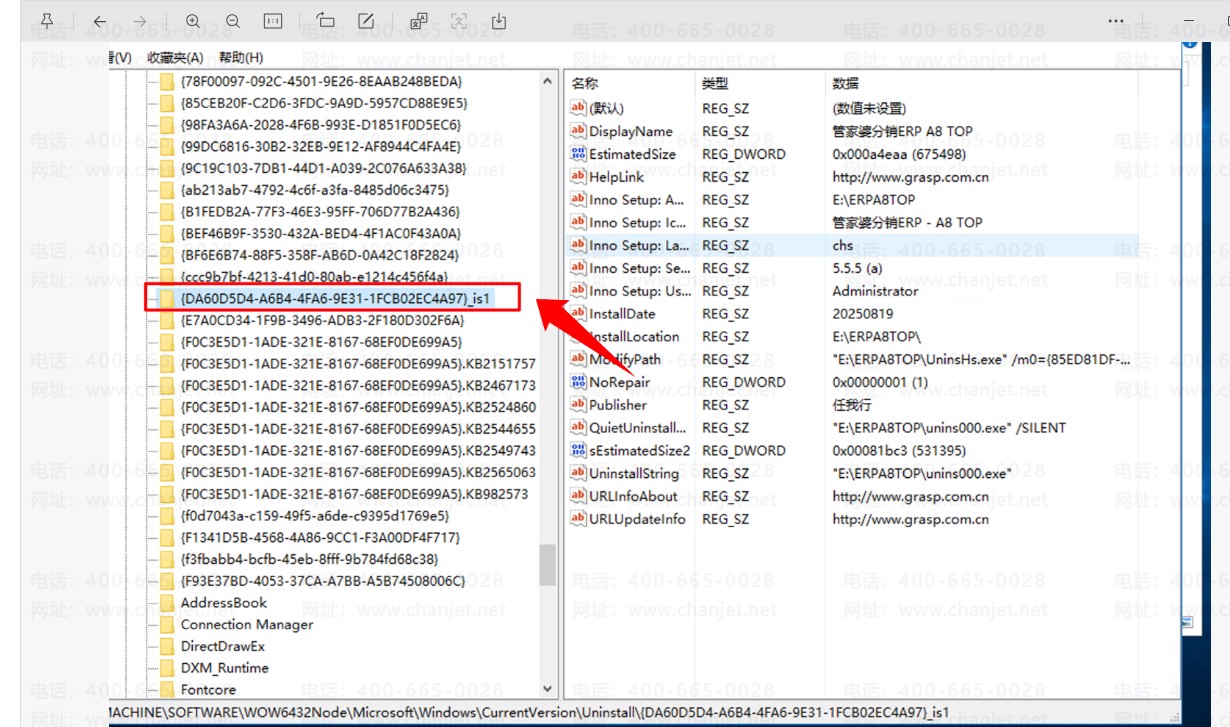Open the 收藏夹(A) favorites menu

point(175,58)
